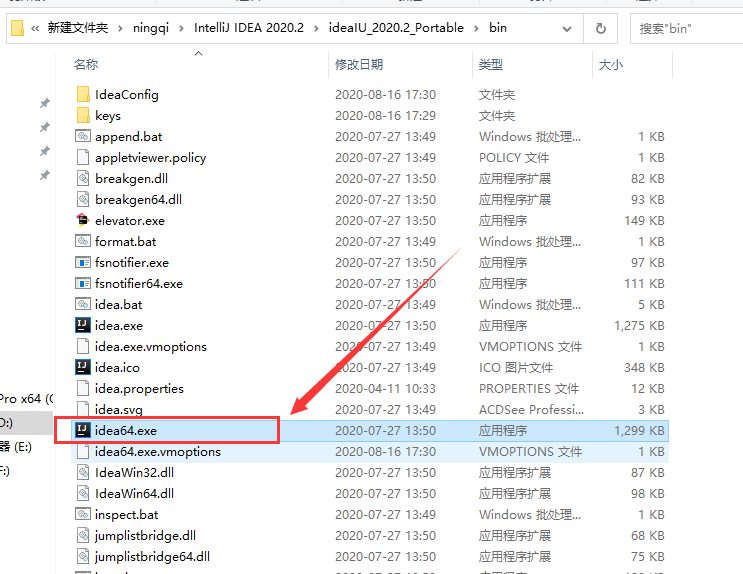Screen dimensions: 743x574
Task: Select the idea.exe IntelliJ icon
Action: pos(83,325)
